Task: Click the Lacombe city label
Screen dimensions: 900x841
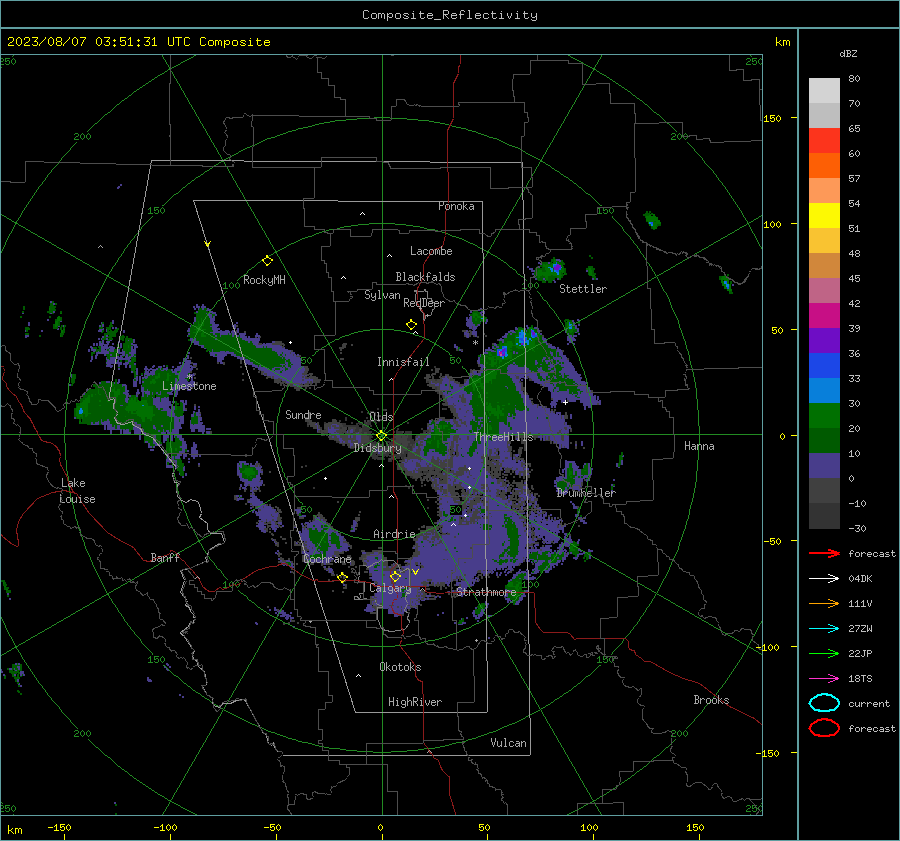Action: coord(431,251)
